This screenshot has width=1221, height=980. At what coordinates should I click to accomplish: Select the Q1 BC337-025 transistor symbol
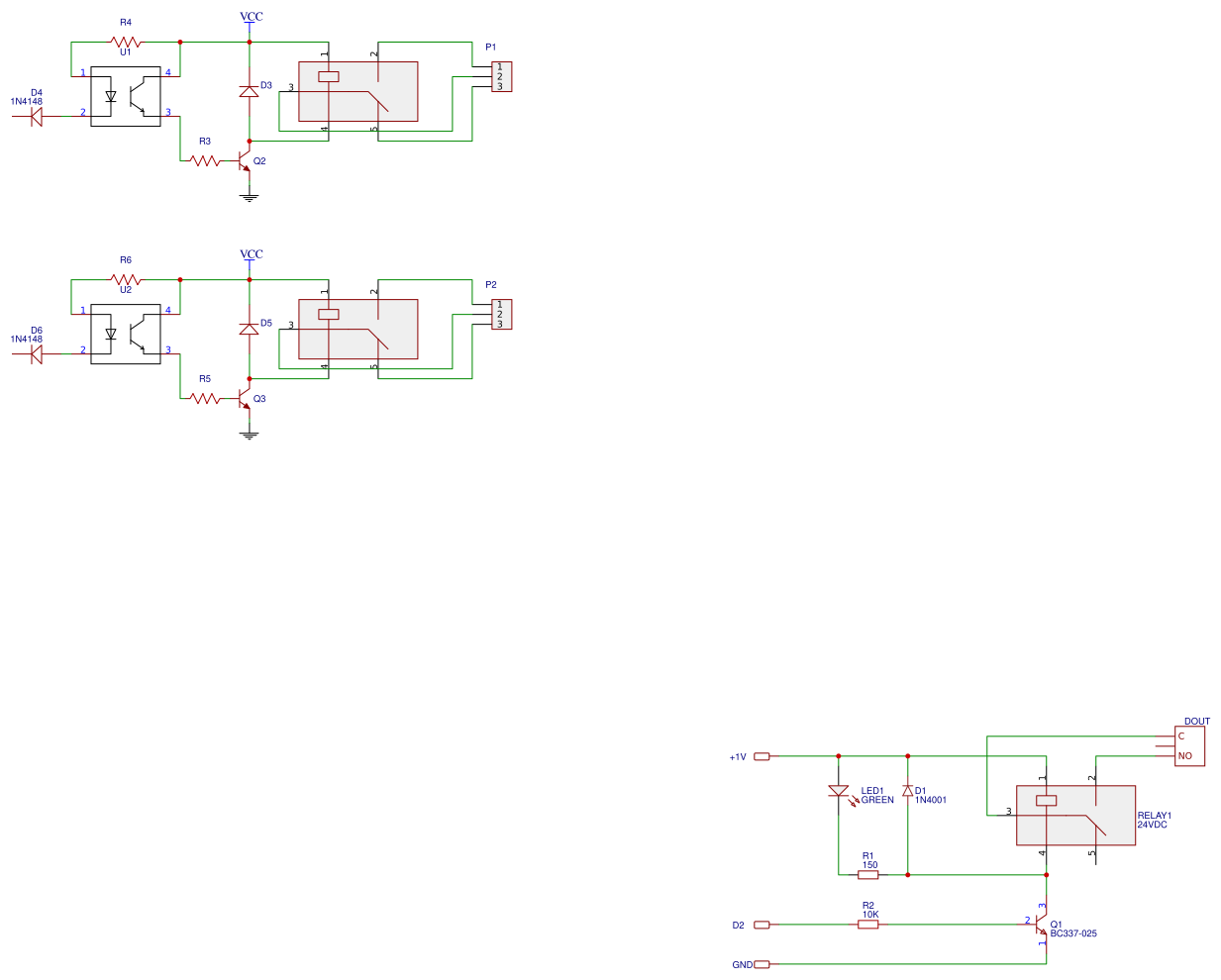point(1040,925)
